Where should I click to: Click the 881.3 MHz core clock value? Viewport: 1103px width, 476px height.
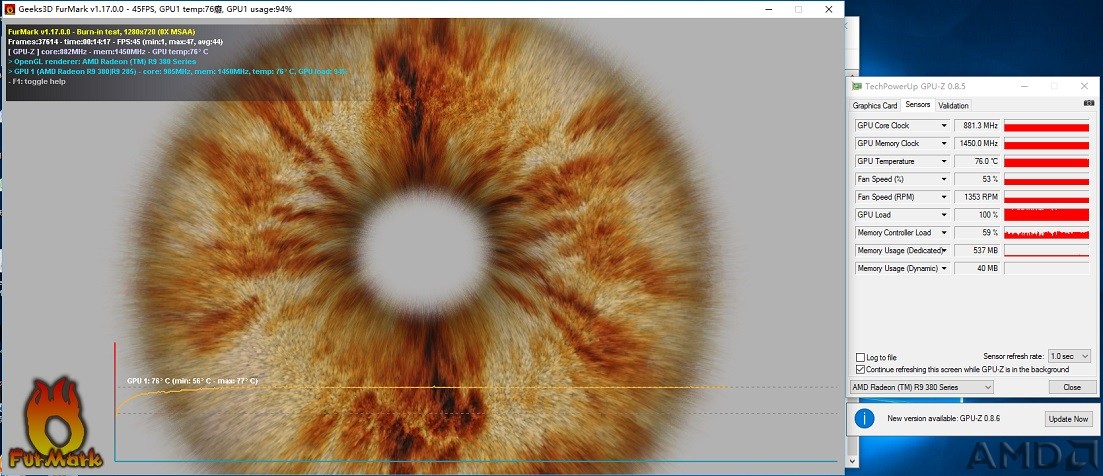[x=977, y=126]
